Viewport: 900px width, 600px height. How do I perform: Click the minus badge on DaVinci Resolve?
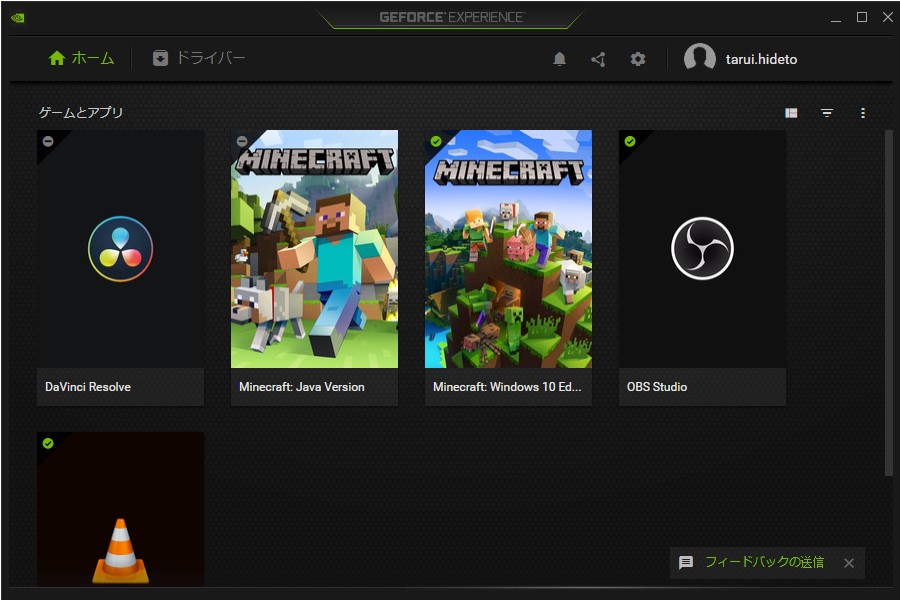[x=47, y=141]
